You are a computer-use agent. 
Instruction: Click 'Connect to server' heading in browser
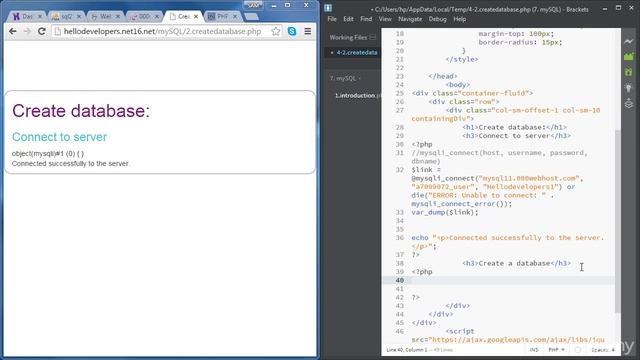click(x=59, y=137)
